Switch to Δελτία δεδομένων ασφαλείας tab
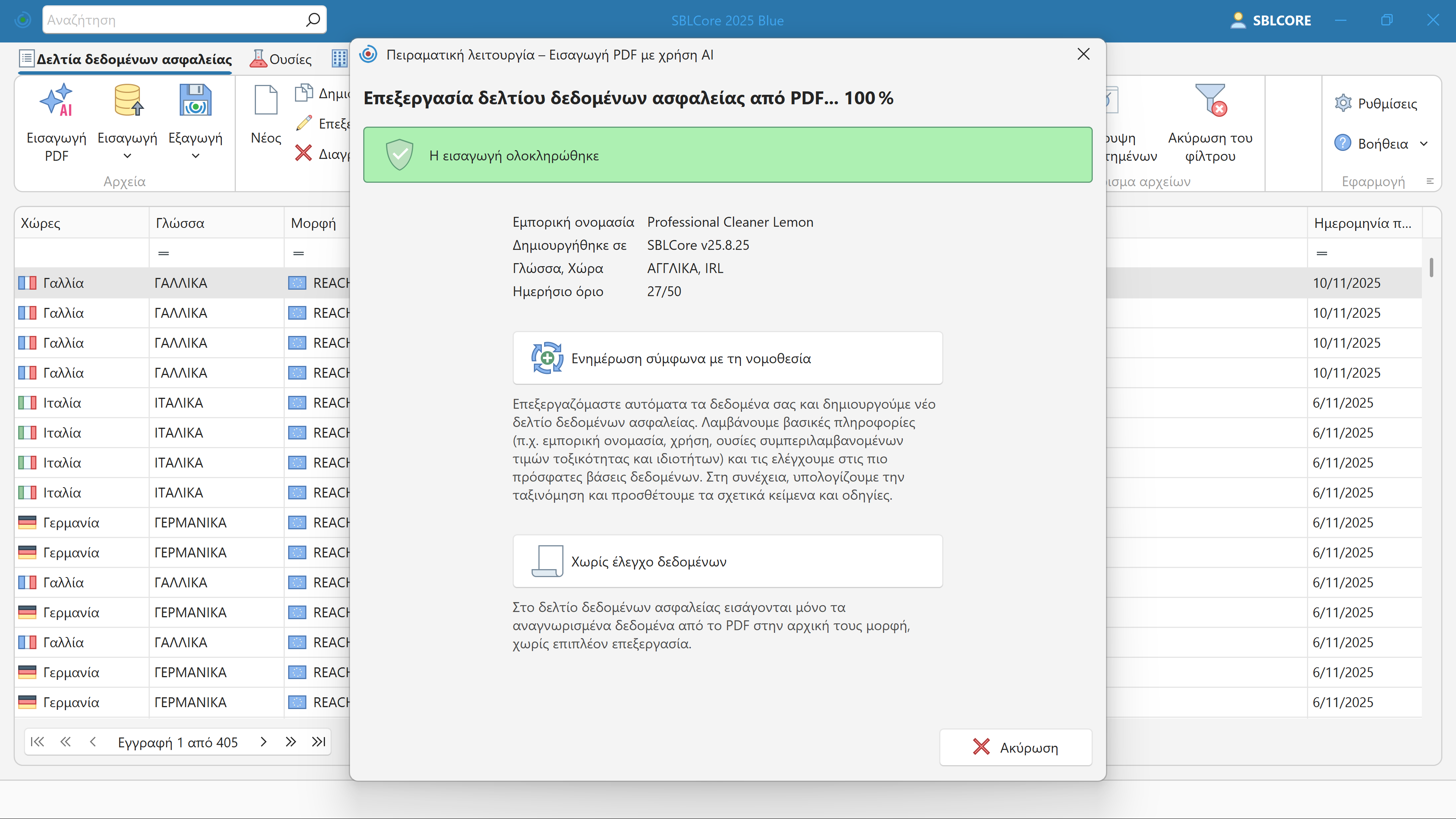This screenshot has height=819, width=1456. [126, 60]
